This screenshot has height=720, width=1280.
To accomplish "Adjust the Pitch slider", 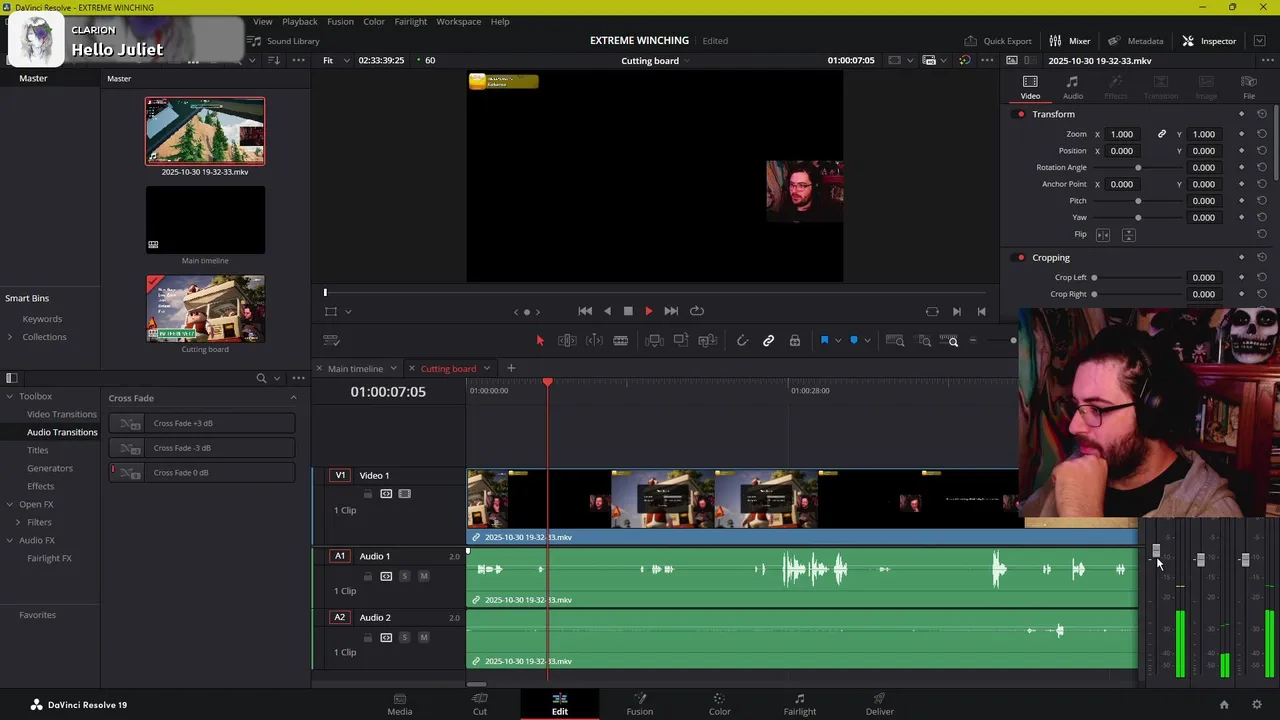I will 1138,201.
